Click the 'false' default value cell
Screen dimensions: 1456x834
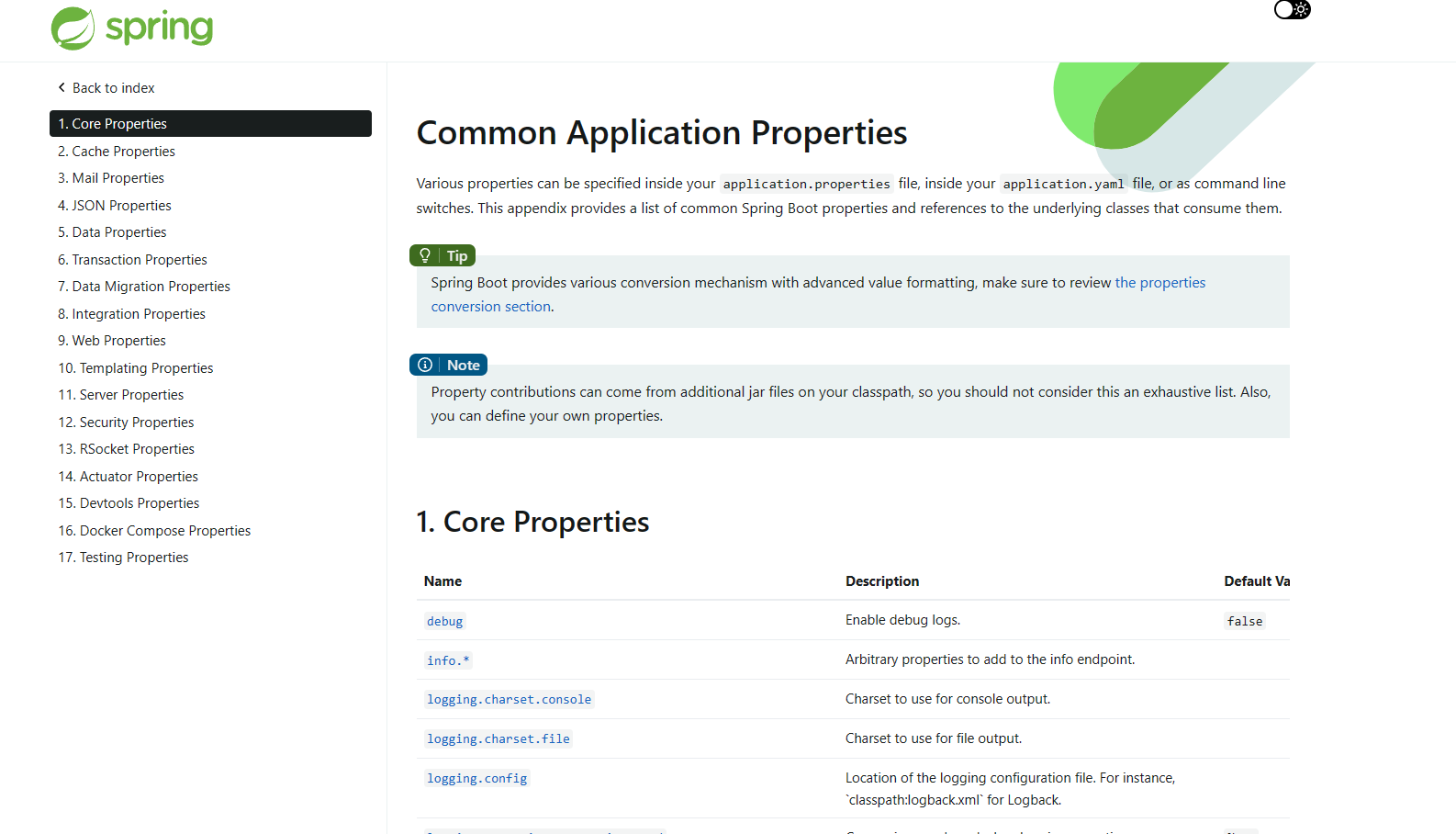[1245, 622]
